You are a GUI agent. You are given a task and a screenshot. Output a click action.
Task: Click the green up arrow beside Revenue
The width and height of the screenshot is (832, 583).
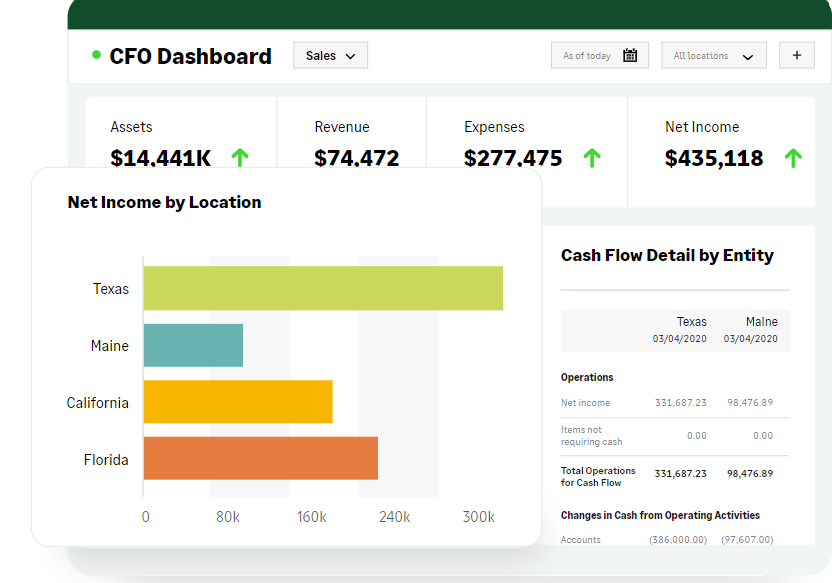coord(418,158)
